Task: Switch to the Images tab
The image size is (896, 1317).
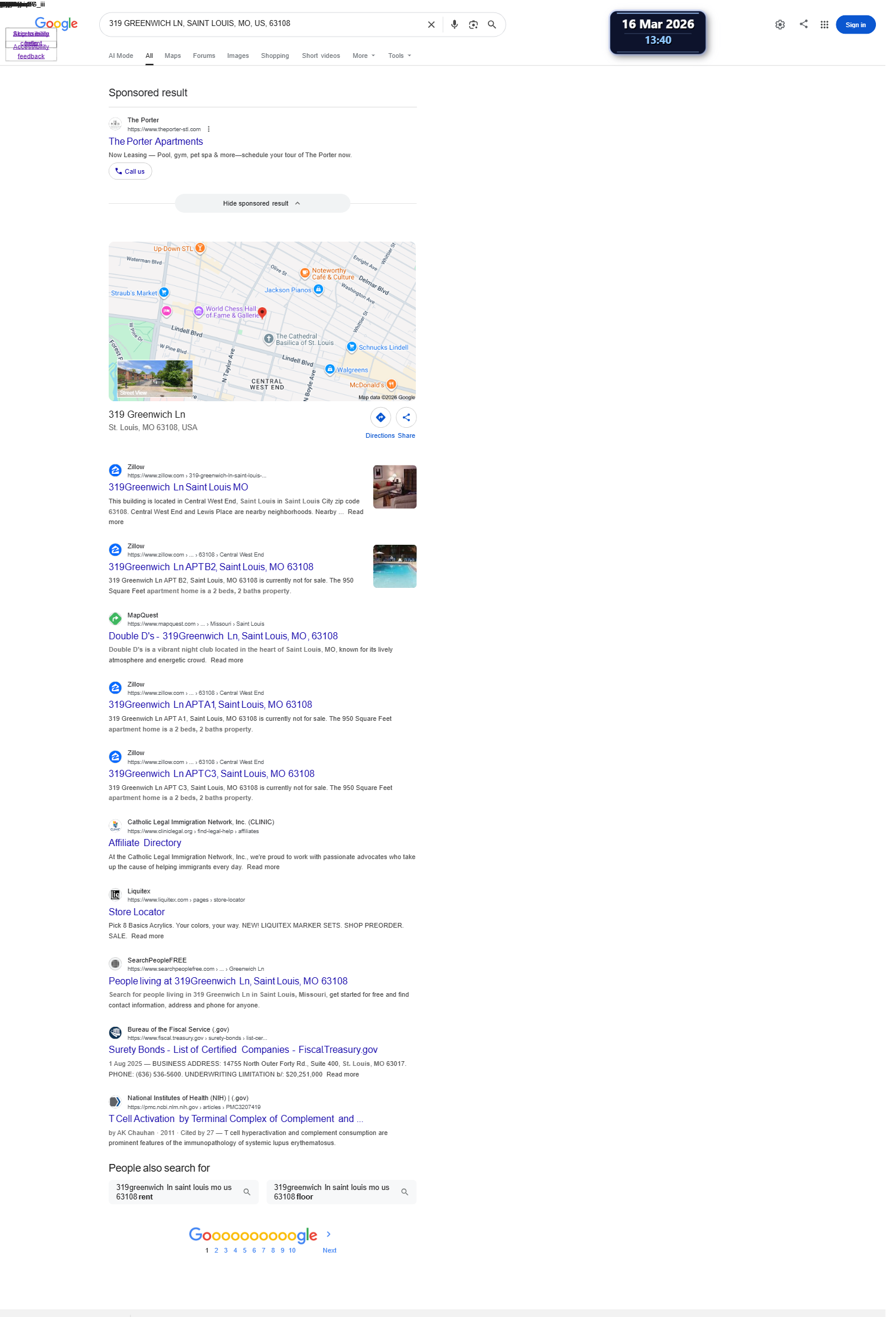Action: pyautogui.click(x=238, y=56)
